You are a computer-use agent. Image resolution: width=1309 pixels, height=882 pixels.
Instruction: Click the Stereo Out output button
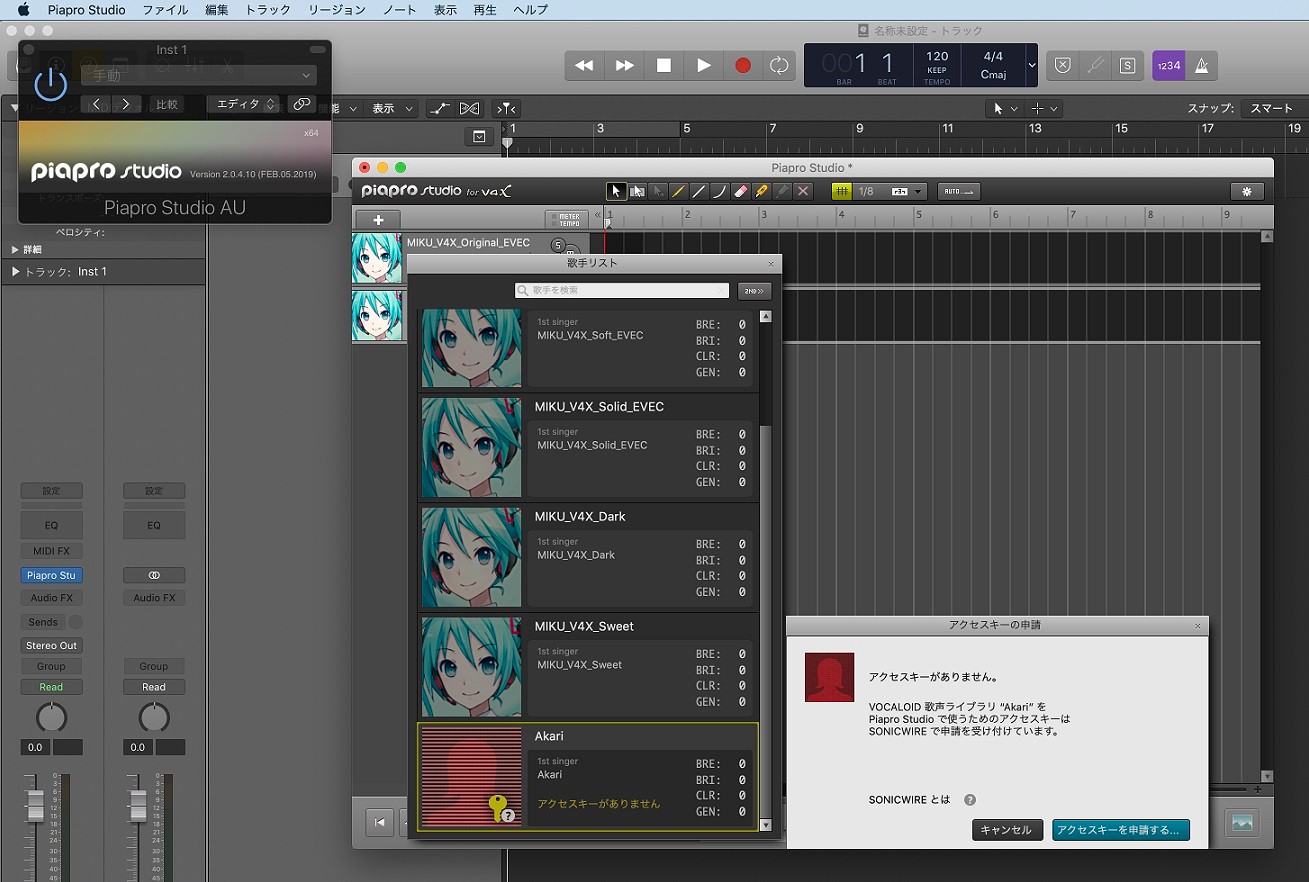(x=51, y=645)
